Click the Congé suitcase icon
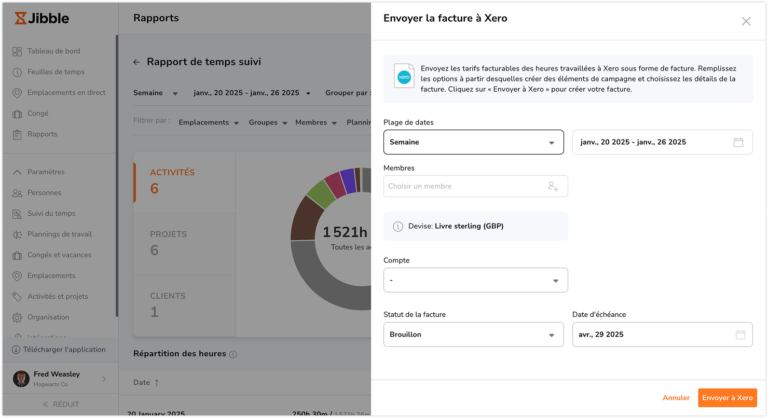Screen dimensions: 768x418 [x=17, y=114]
